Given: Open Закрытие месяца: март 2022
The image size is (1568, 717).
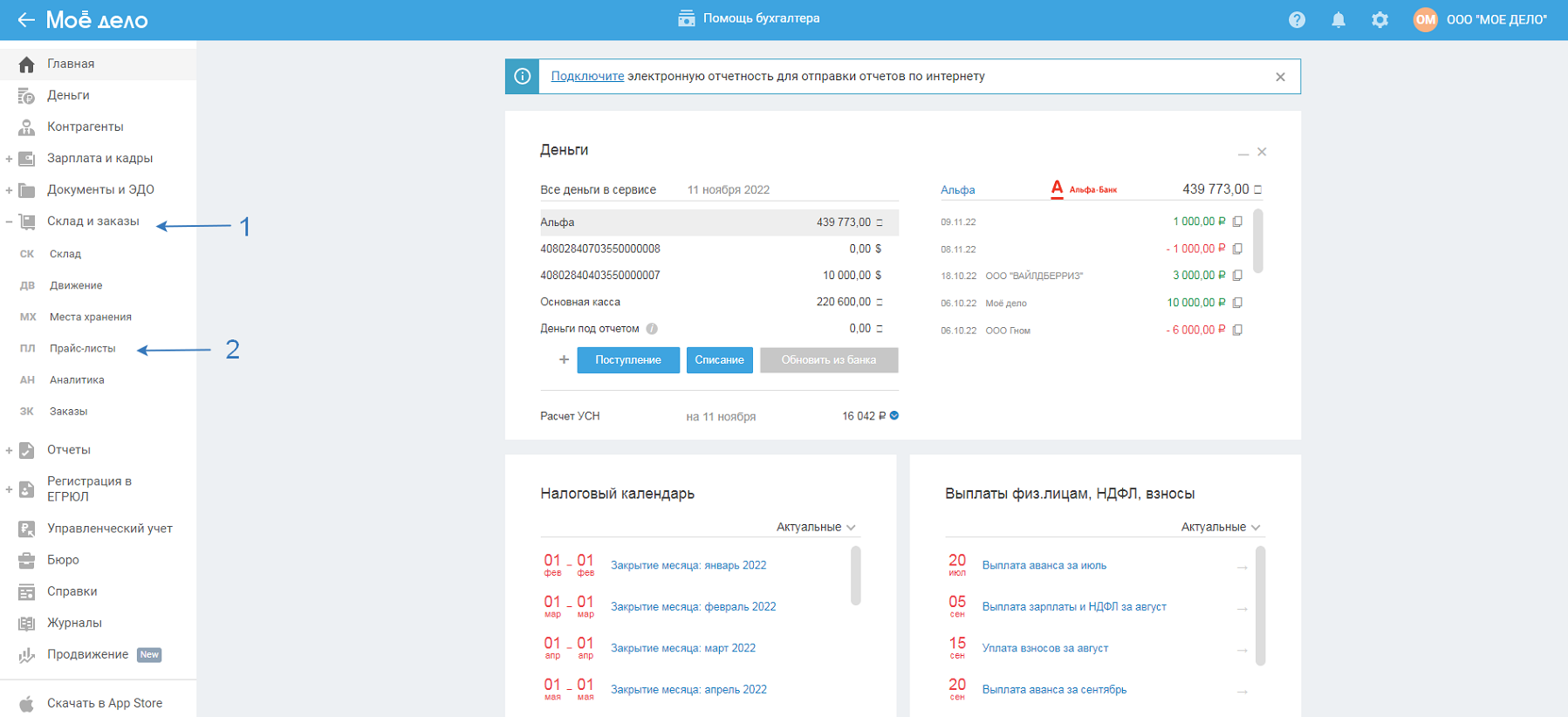Looking at the screenshot, I should (x=682, y=648).
